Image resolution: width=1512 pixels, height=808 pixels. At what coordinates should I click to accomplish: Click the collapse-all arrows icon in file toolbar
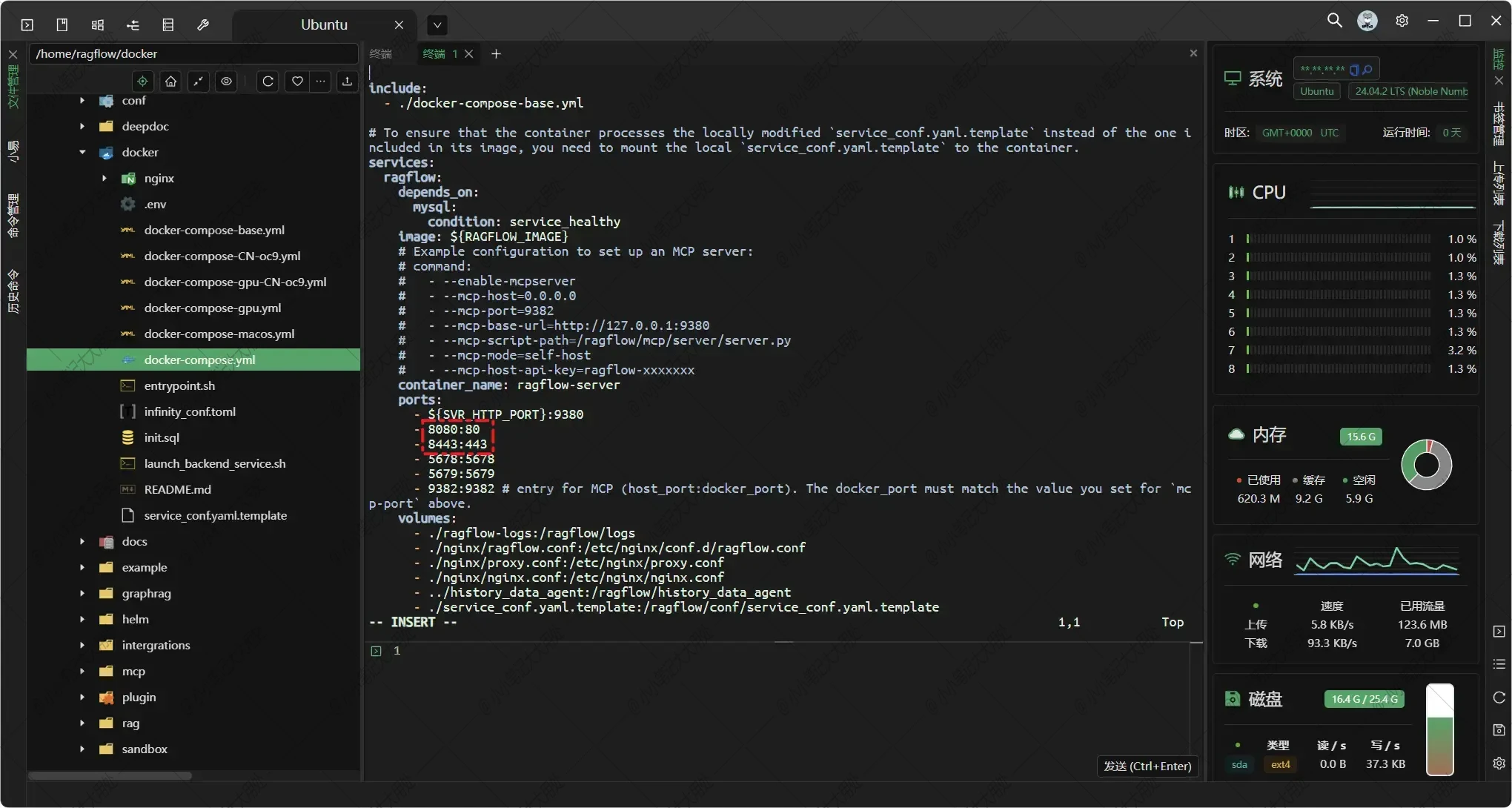pyautogui.click(x=199, y=82)
